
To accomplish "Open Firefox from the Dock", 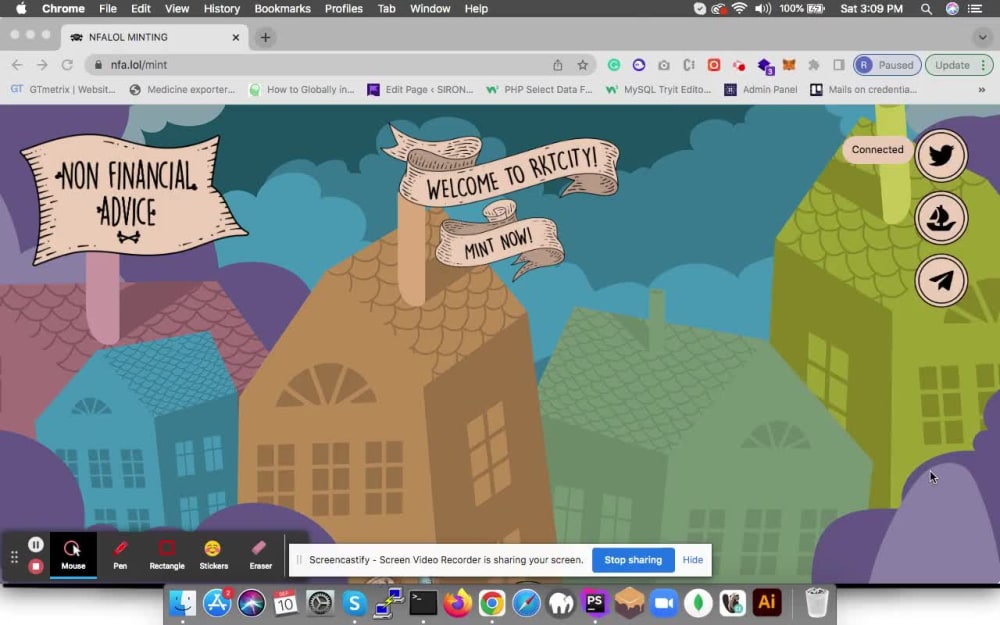I will (x=457, y=602).
